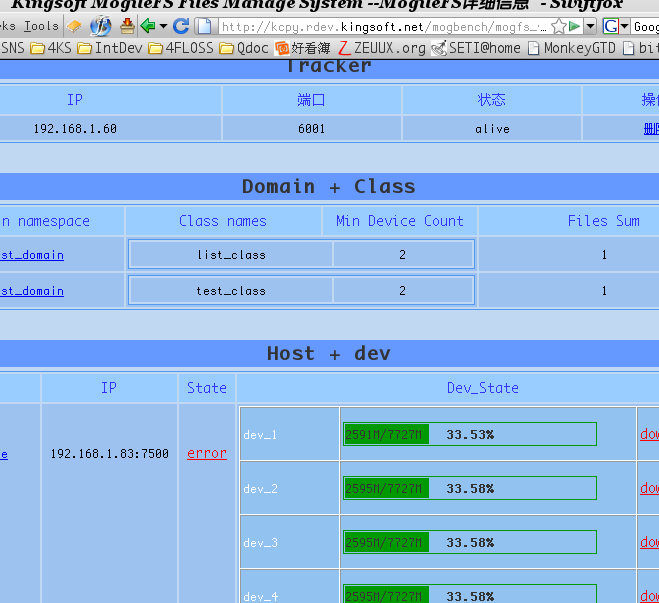The image size is (659, 603).
Task: Open the search engine selector dropdown
Action: pos(625,26)
